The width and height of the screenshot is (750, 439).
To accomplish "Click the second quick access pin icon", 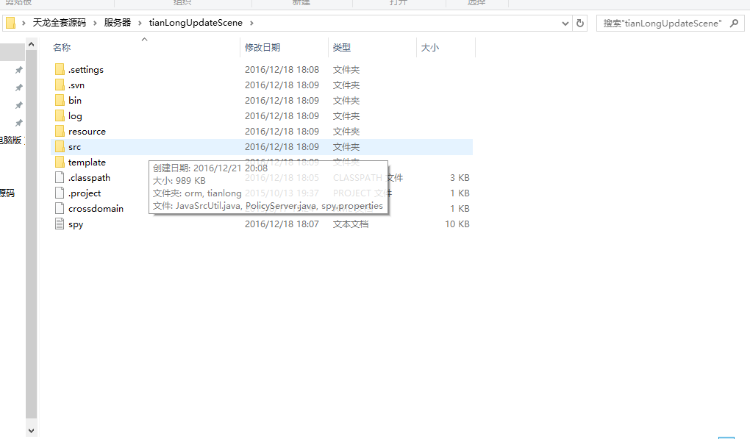I will tap(19, 88).
